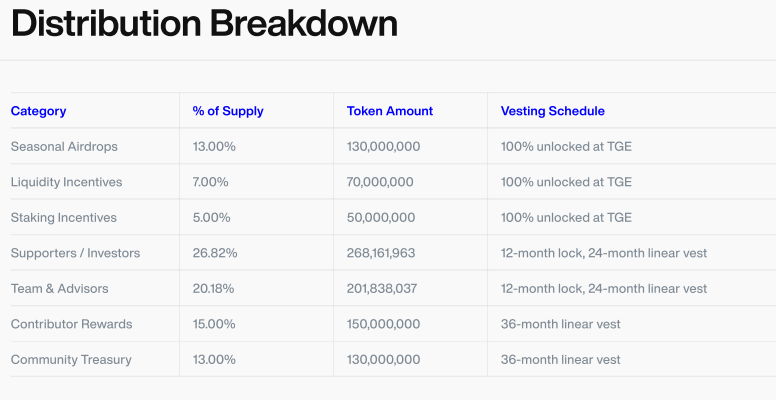Select the Staking Incentives row label
This screenshot has width=776, height=400.
pos(64,217)
